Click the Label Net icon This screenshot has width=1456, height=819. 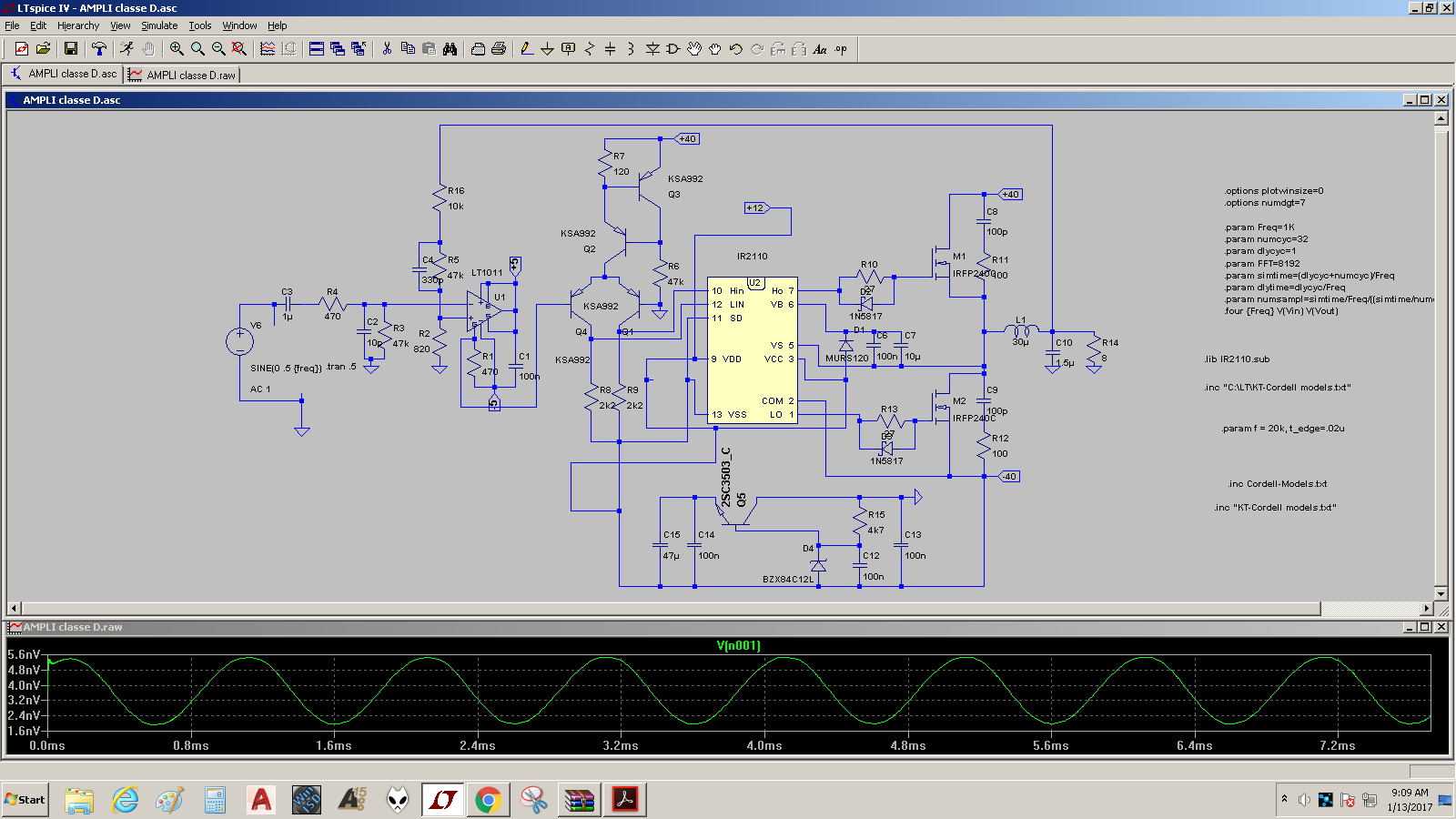[x=568, y=49]
